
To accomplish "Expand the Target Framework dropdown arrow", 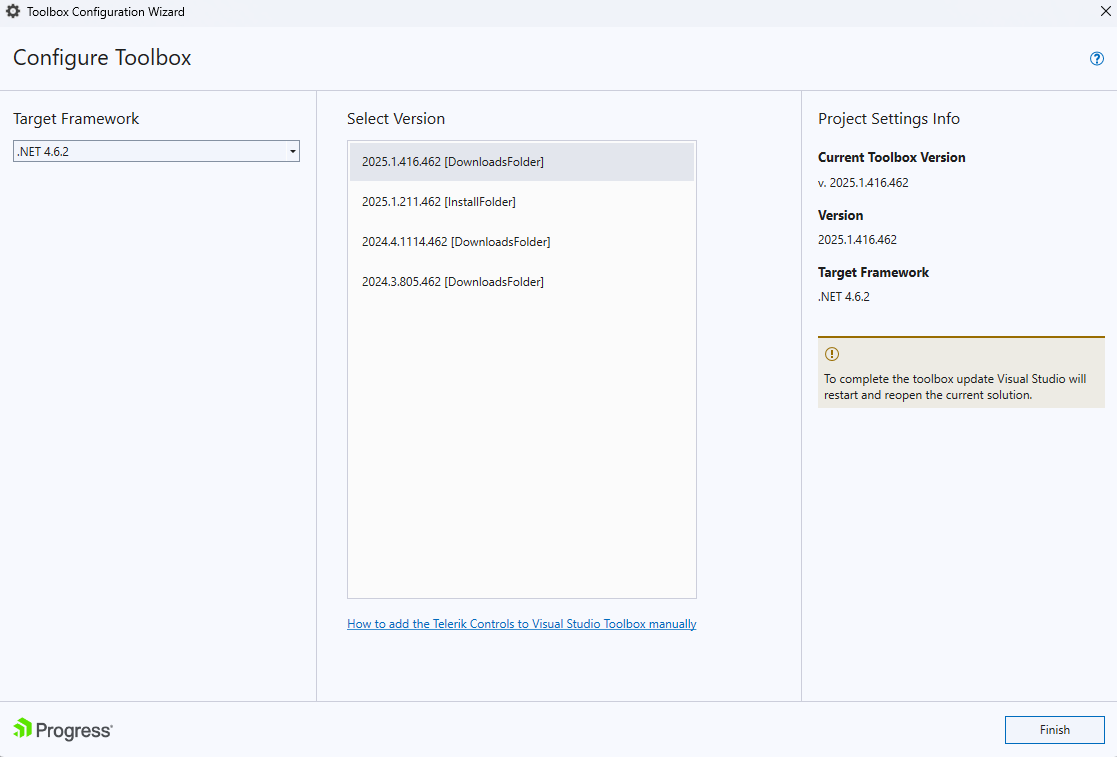I will (293, 151).
